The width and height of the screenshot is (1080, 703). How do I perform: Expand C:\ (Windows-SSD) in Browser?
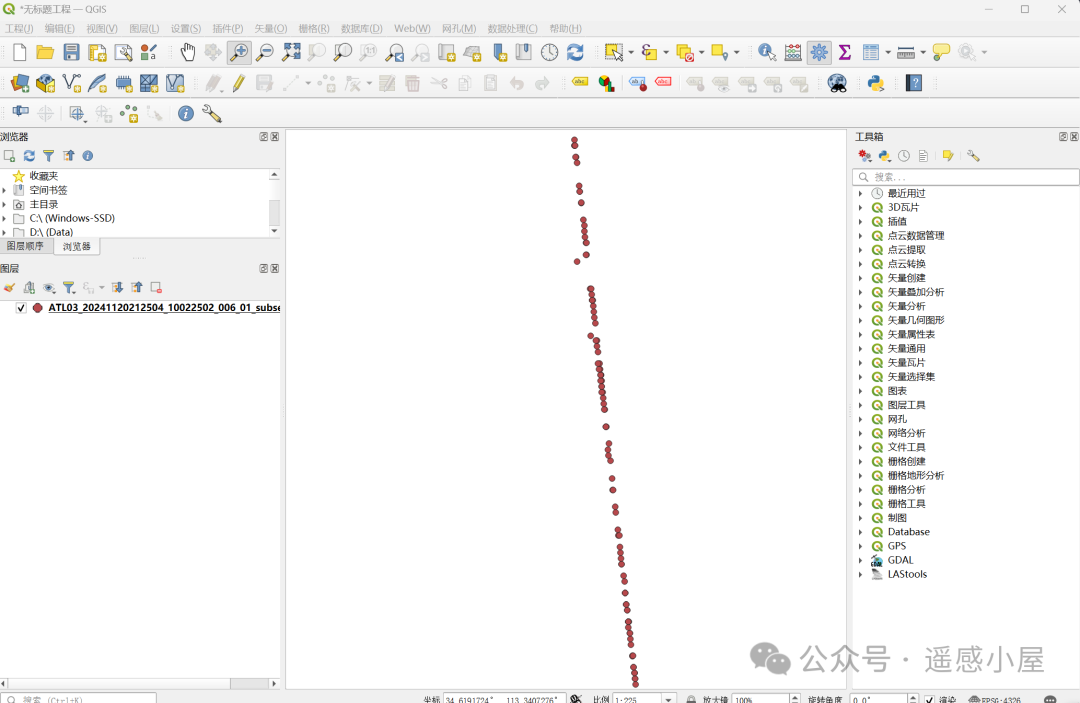[x=5, y=218]
